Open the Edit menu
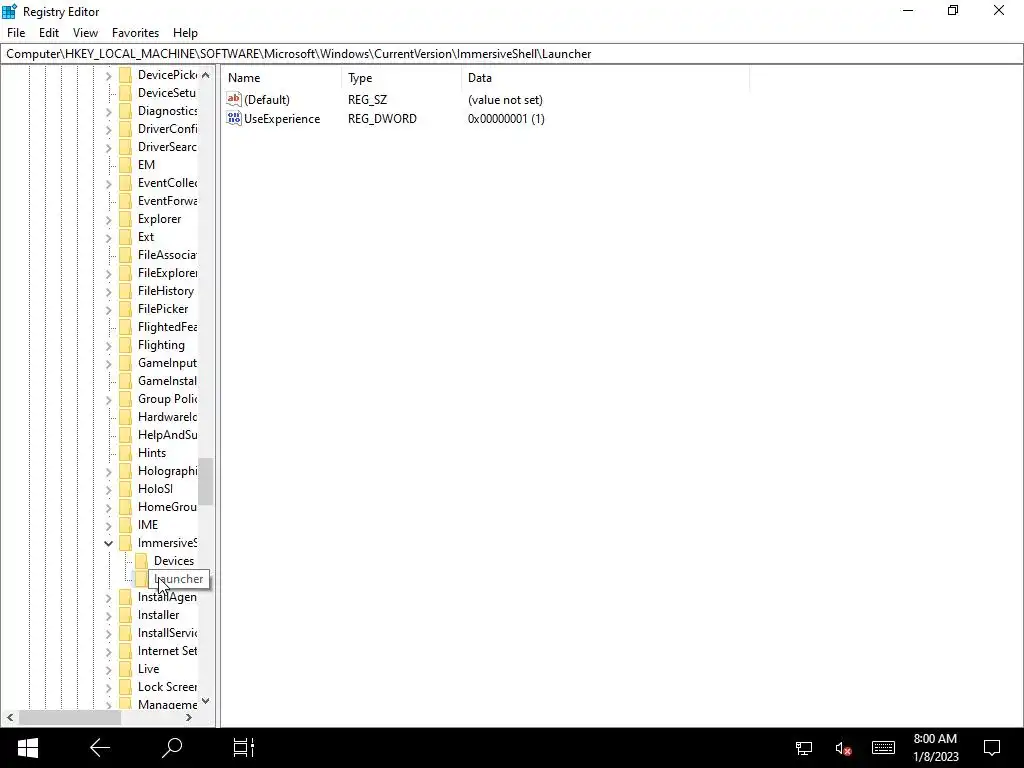Image resolution: width=1024 pixels, height=768 pixels. click(48, 33)
